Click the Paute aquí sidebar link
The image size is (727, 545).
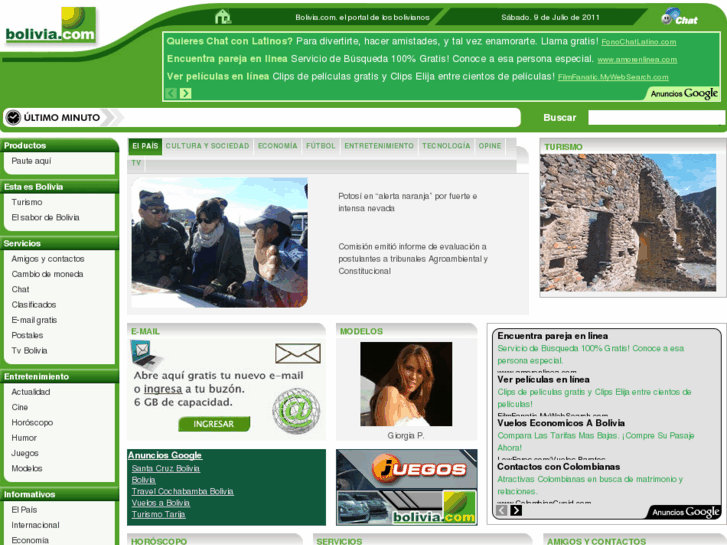[32, 161]
